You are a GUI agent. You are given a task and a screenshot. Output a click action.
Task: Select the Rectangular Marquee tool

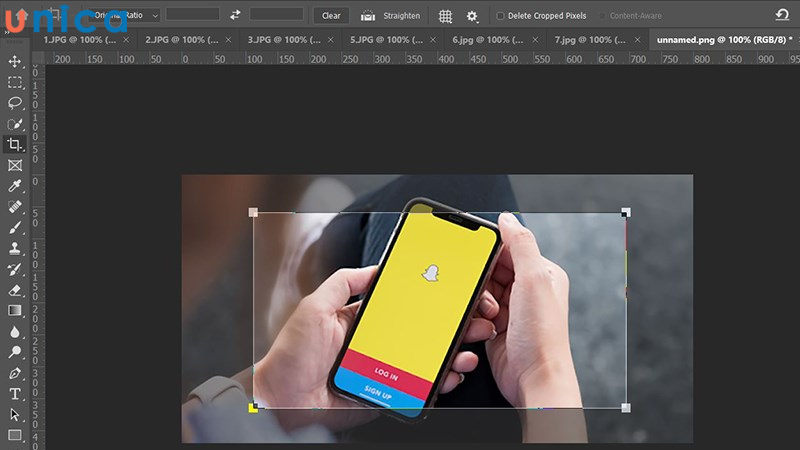[14, 82]
